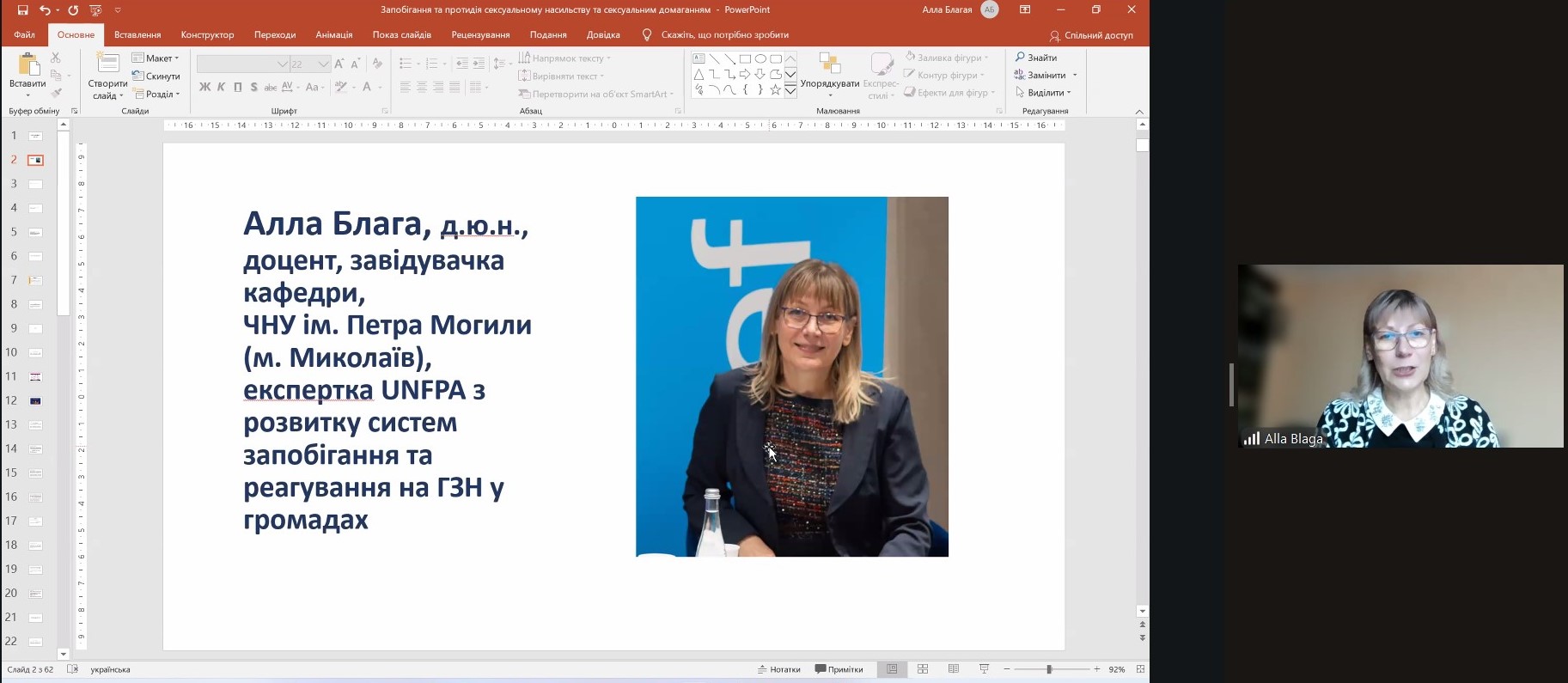Click the Упорядкувати arrange icon

pyautogui.click(x=829, y=66)
